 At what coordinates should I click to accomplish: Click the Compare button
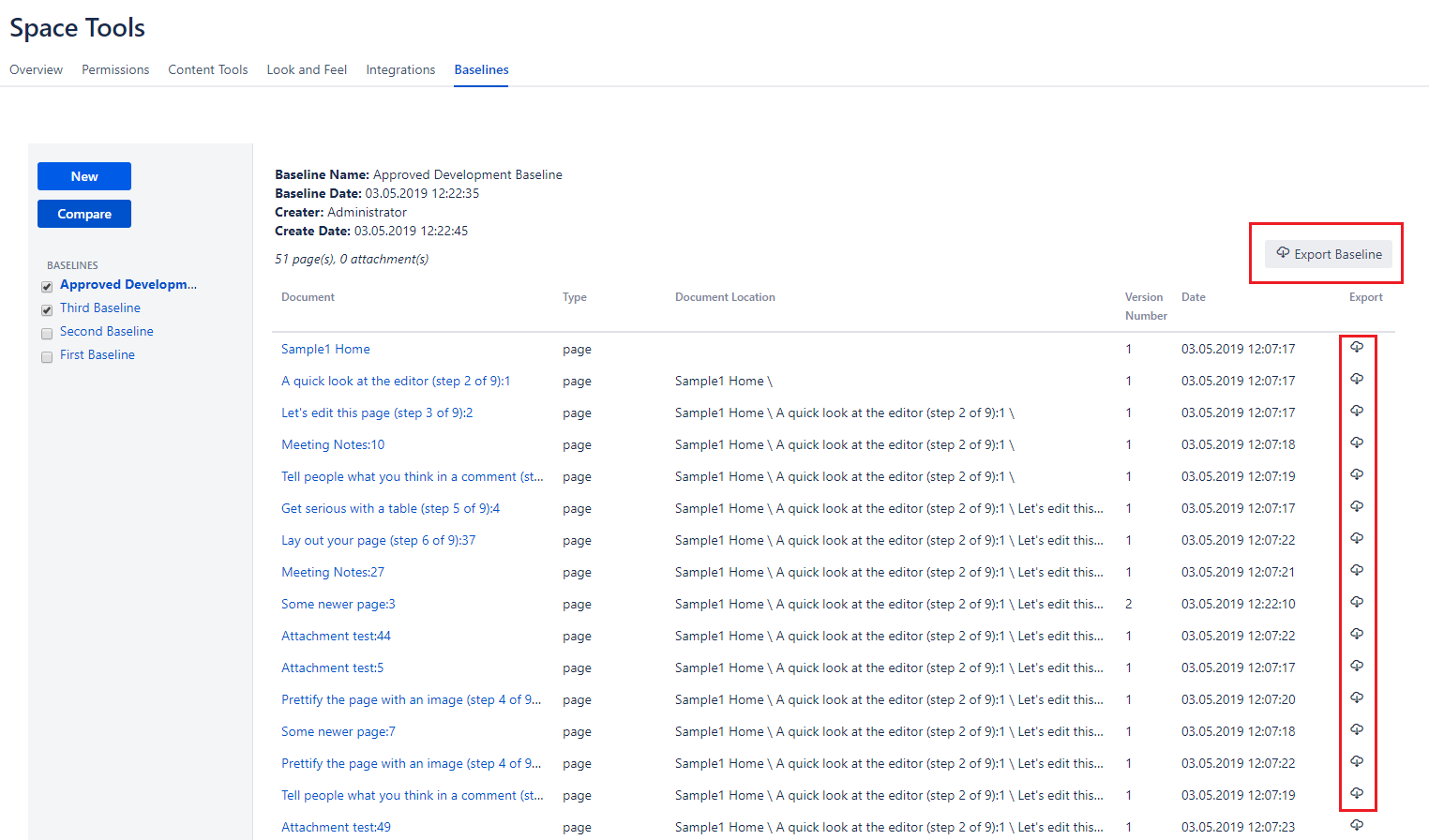[84, 214]
